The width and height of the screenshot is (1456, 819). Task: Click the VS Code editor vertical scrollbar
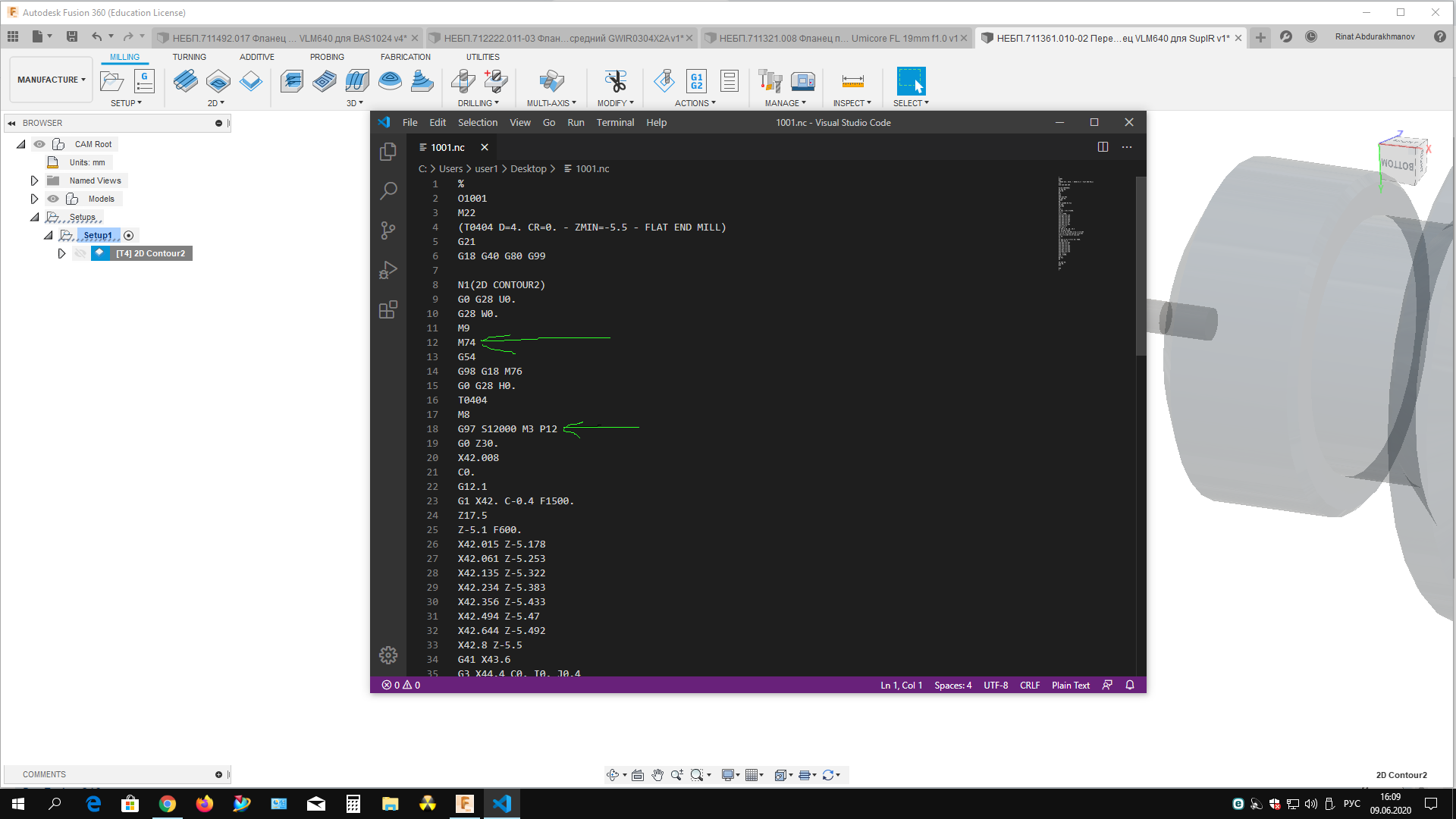(x=1141, y=265)
